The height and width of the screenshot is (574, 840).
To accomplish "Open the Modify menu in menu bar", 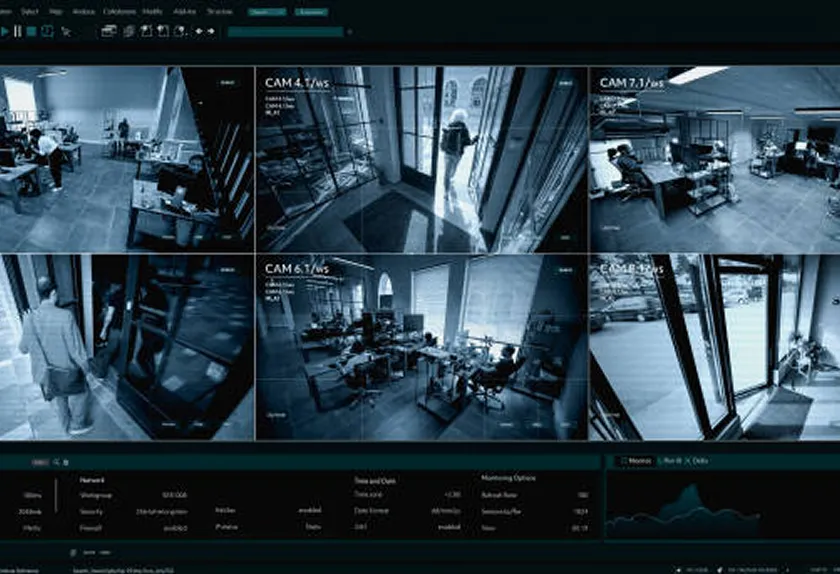I will click(x=153, y=11).
